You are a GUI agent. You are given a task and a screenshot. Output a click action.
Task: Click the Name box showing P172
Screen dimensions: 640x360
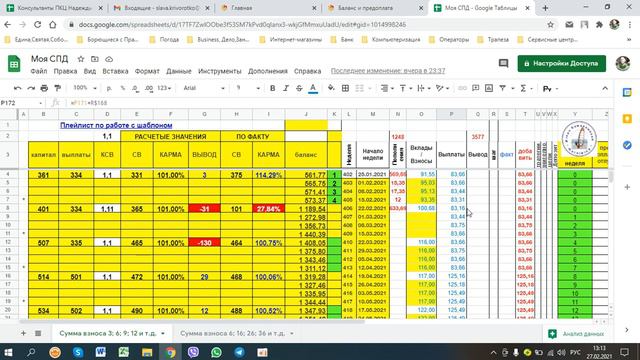(x=21, y=103)
